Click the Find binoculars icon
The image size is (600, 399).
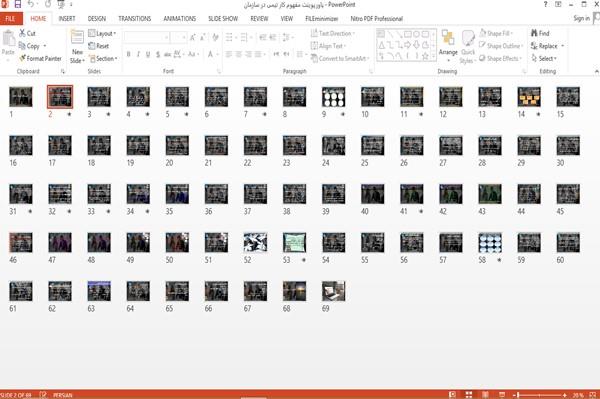534,33
